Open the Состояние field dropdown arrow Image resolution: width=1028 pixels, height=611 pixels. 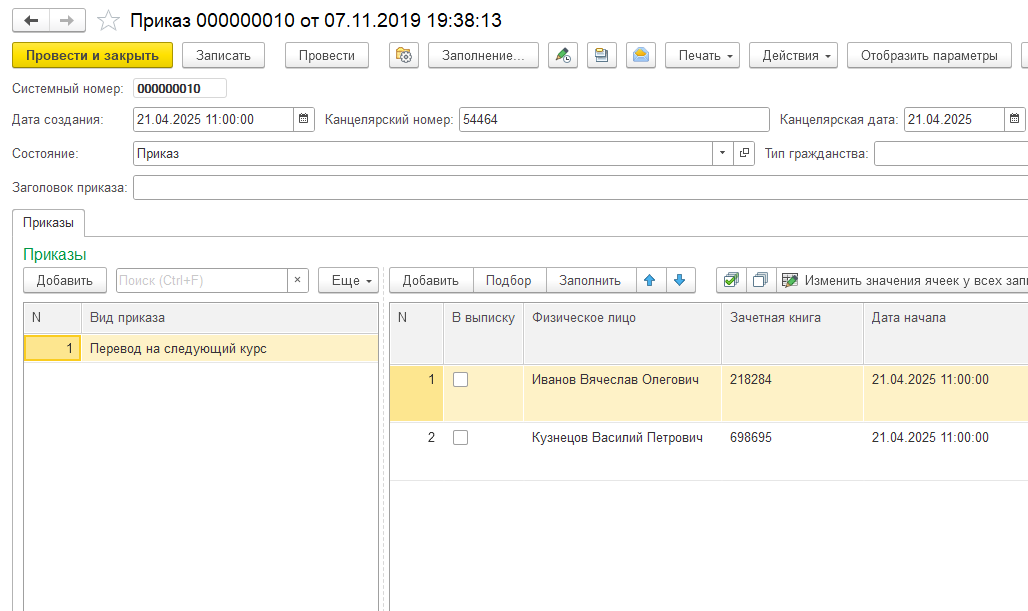click(722, 153)
